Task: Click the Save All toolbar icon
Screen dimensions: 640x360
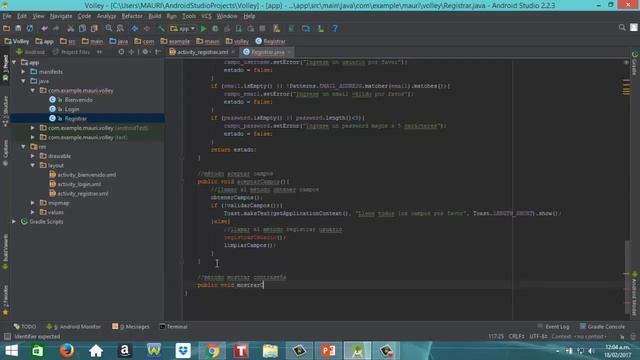Action: pos(18,29)
